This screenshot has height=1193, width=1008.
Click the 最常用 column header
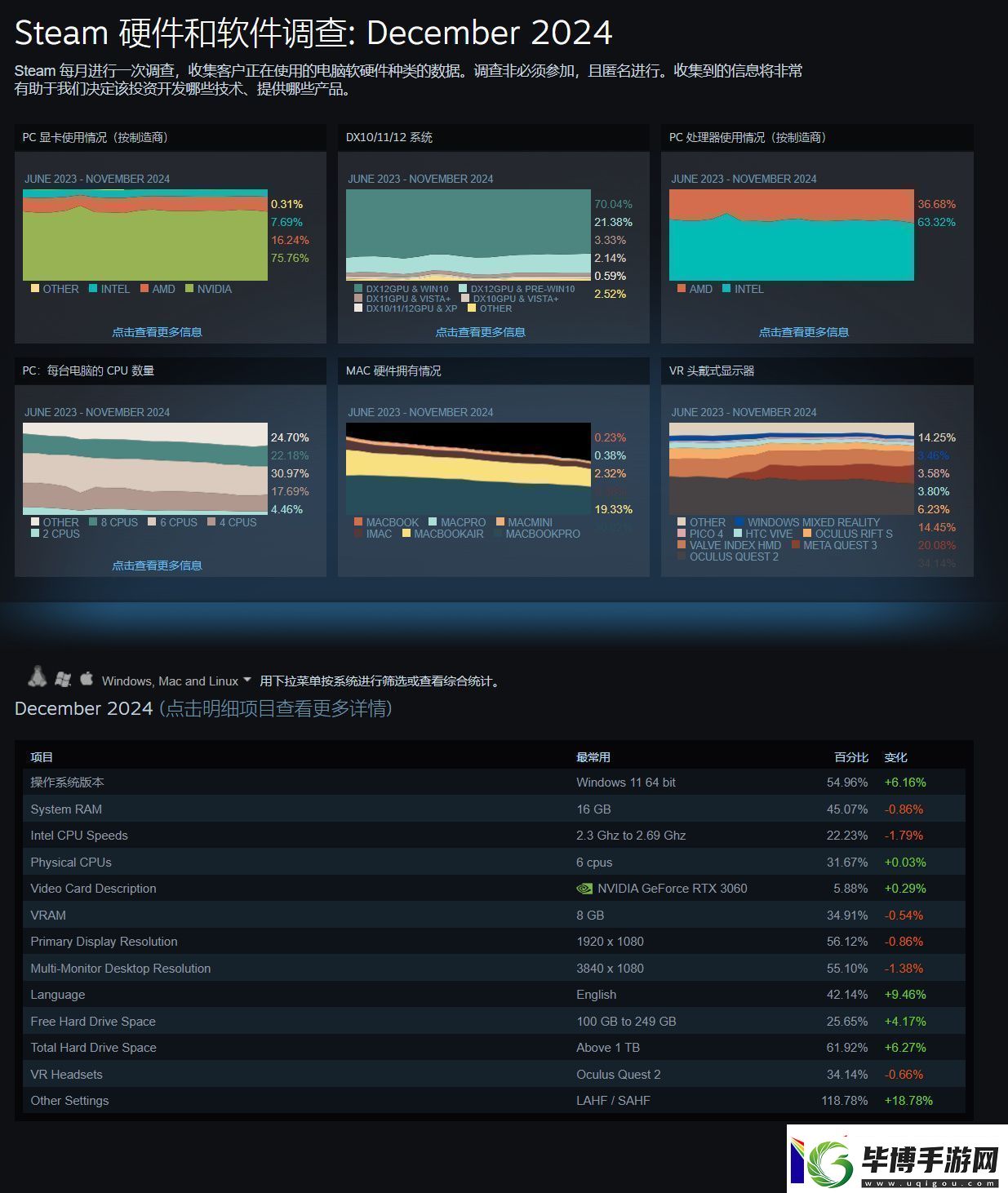point(593,757)
